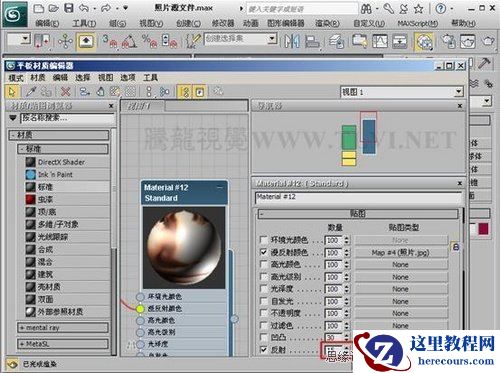The height and width of the screenshot is (373, 500).
Task: Open the 创建选择集 named selection dropdown
Action: (x=272, y=39)
